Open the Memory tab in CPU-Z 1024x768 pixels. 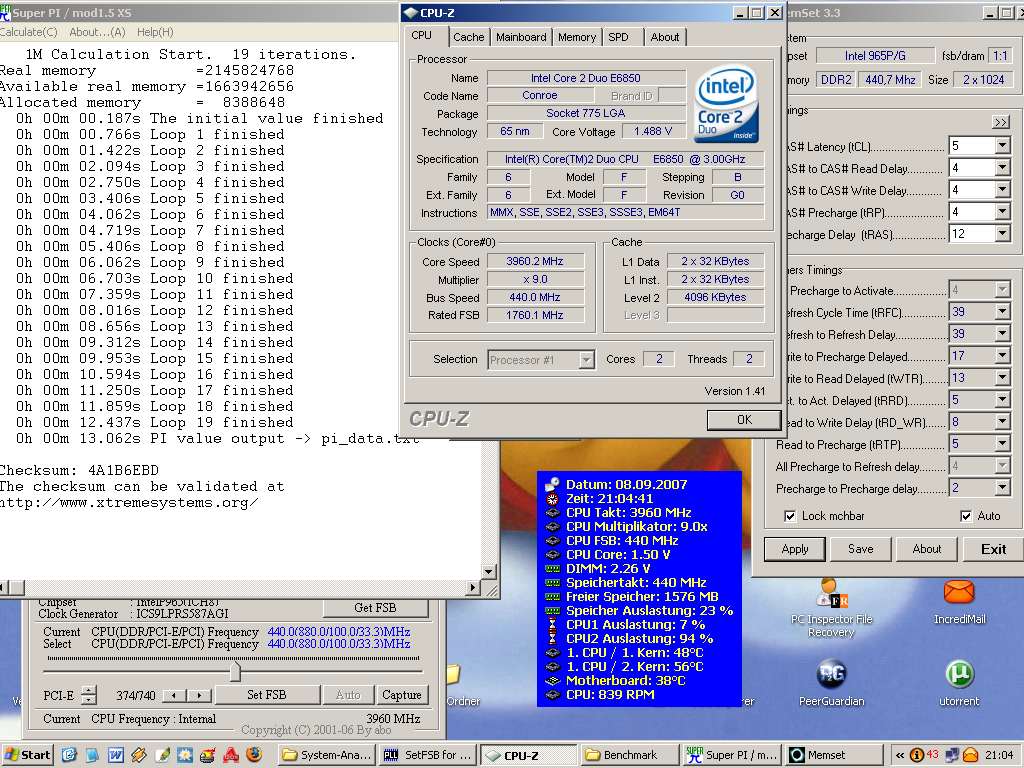point(577,37)
